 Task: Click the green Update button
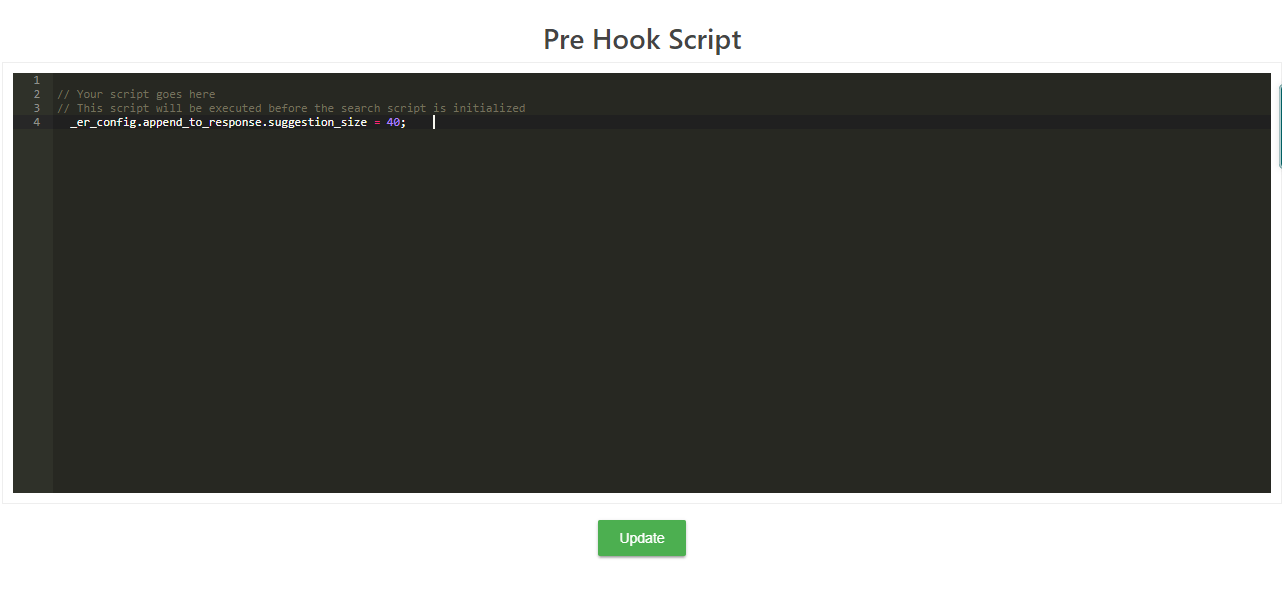(x=641, y=538)
